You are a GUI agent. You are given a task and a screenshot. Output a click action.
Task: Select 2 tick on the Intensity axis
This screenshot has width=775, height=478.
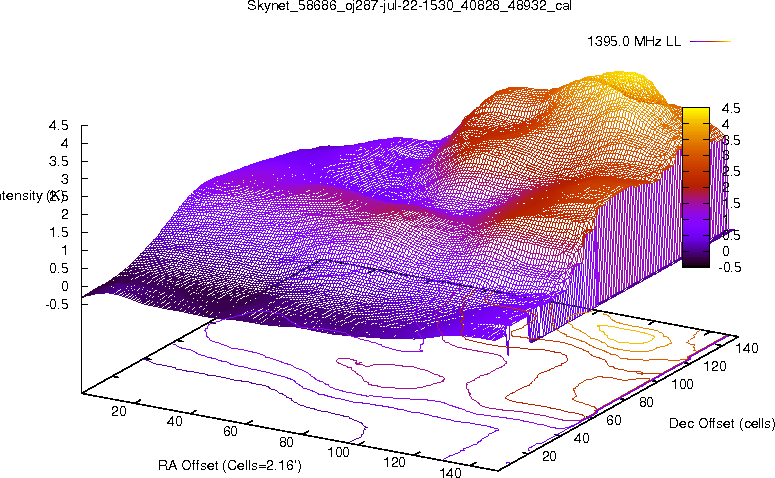(64, 215)
